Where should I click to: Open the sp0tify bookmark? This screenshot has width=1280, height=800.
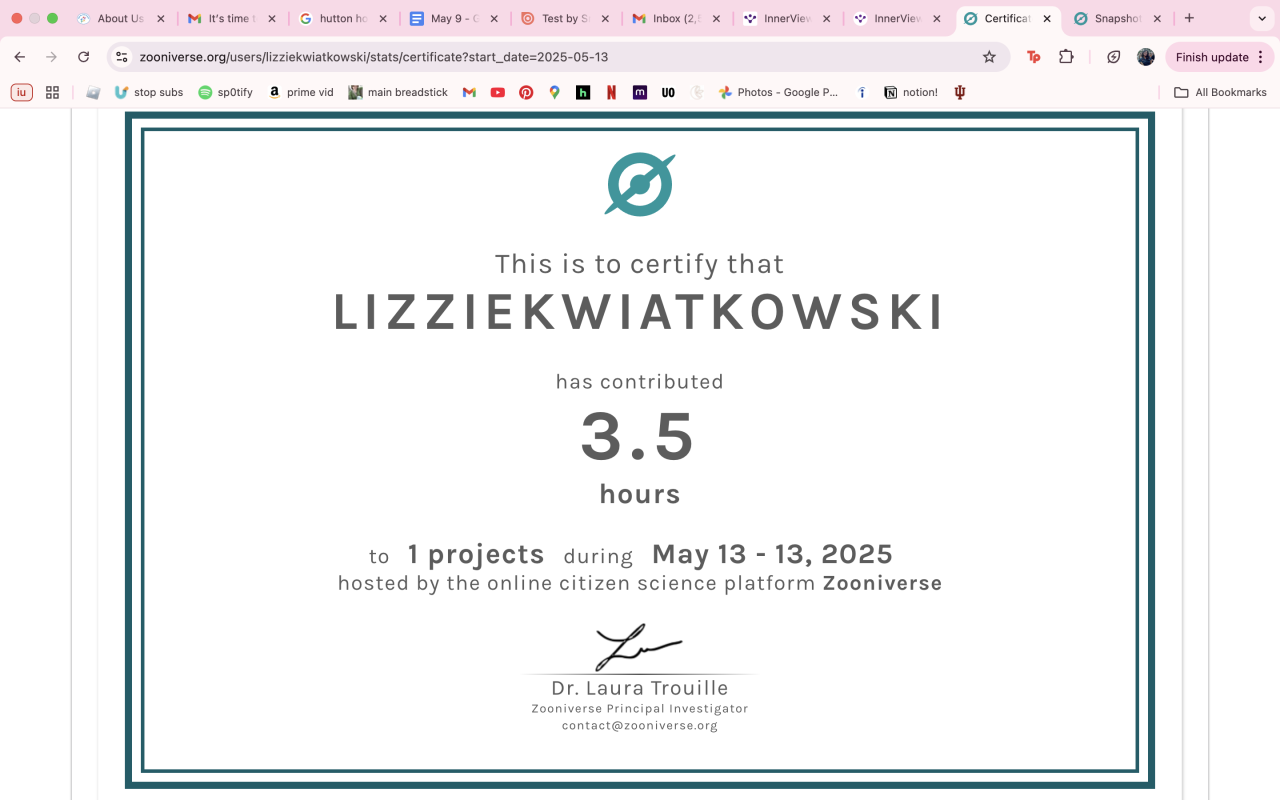click(225, 92)
